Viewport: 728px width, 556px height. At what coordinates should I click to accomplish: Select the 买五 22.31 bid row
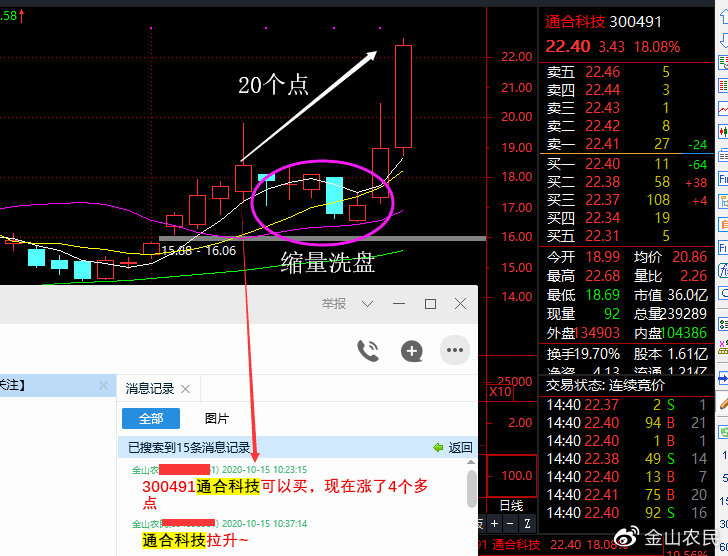tap(627, 236)
